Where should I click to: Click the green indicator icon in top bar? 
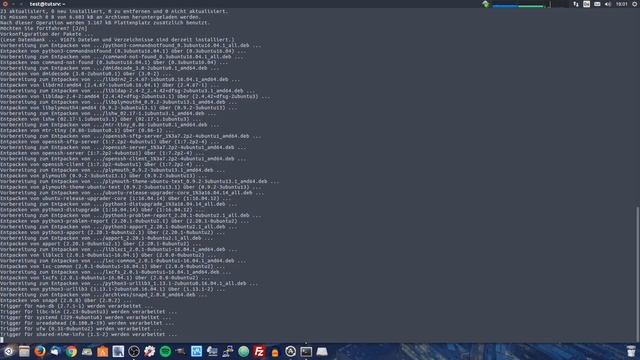tap(485, 4)
